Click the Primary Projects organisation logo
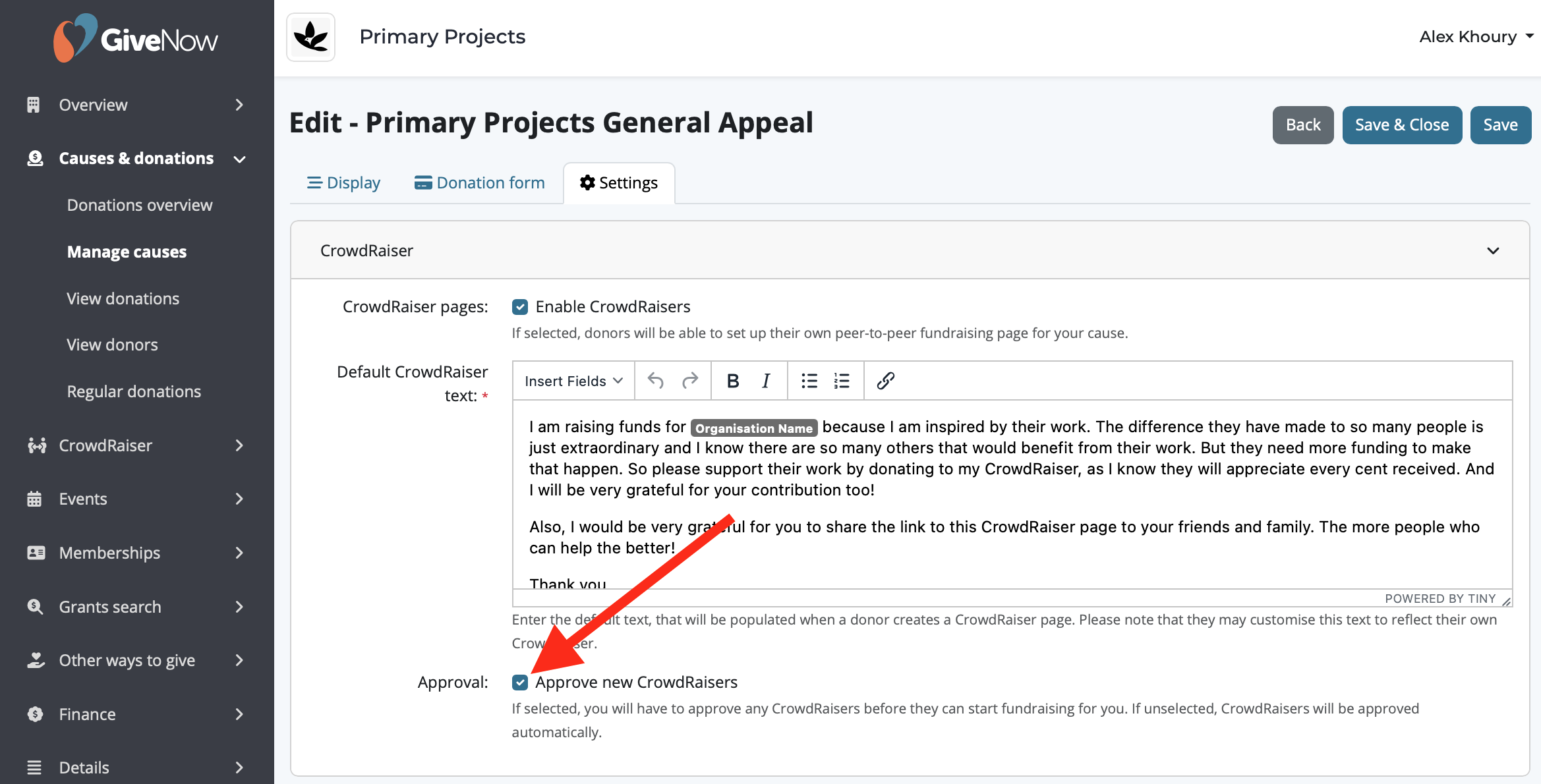1541x784 pixels. point(311,37)
